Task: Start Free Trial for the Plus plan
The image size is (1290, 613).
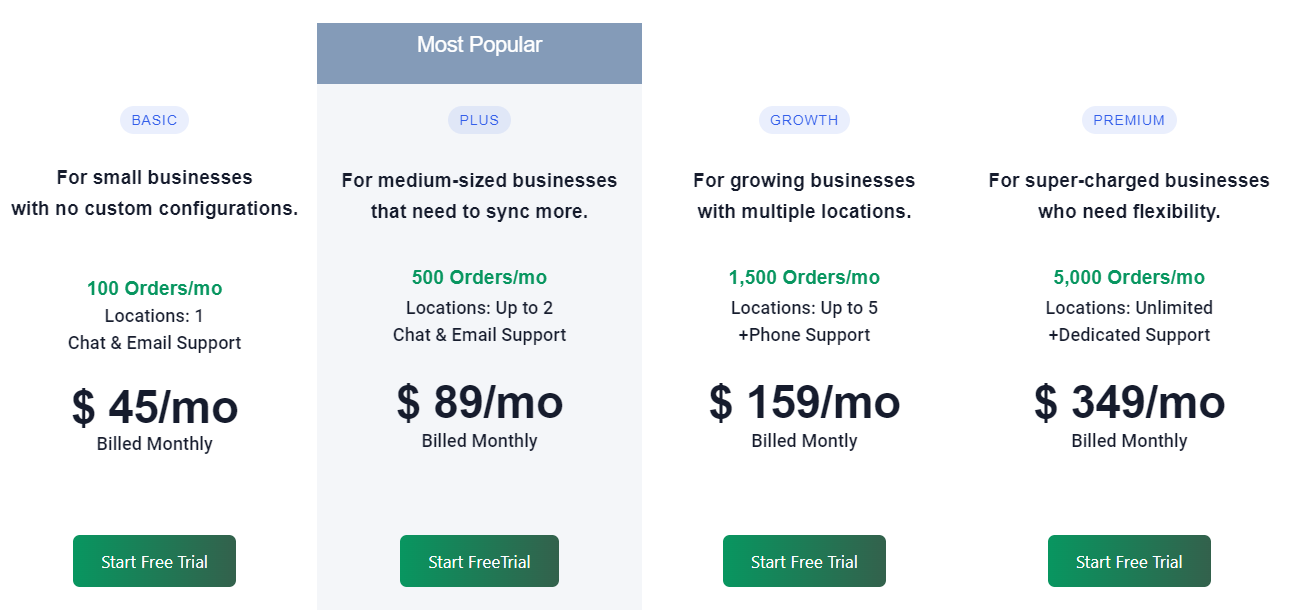Action: point(479,561)
